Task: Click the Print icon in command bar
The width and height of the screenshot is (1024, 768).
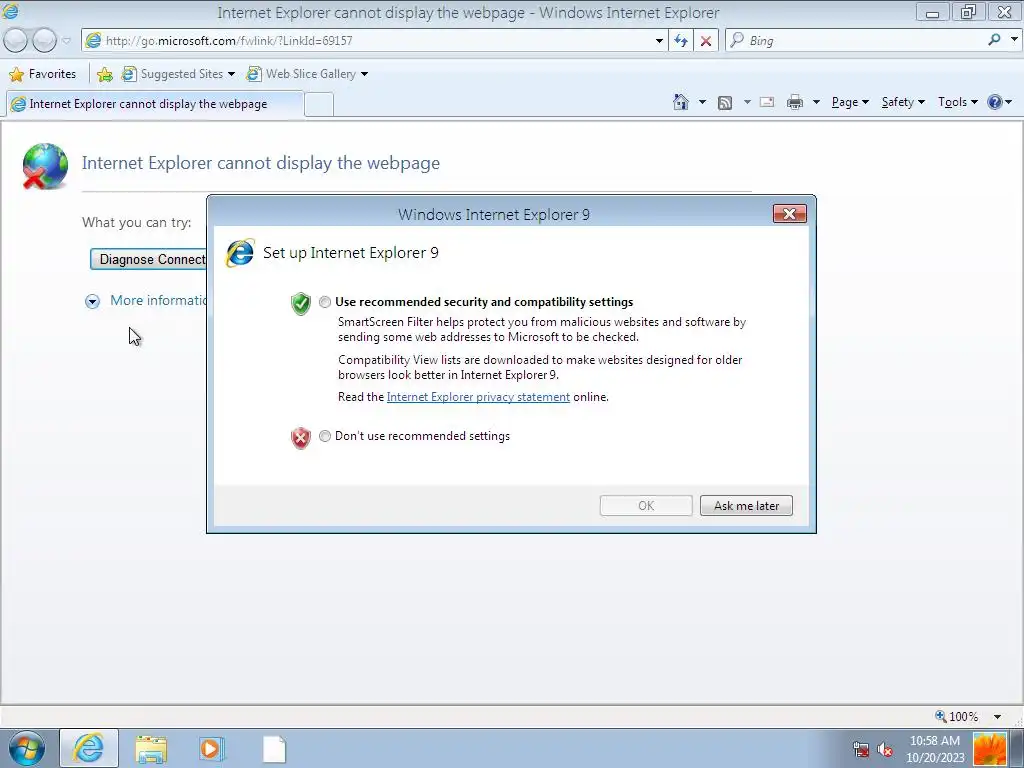Action: [x=795, y=102]
